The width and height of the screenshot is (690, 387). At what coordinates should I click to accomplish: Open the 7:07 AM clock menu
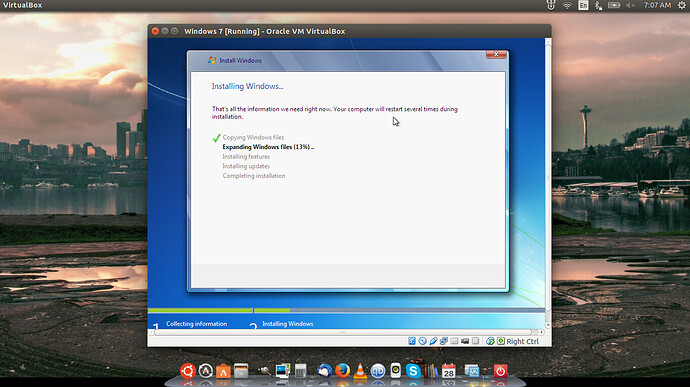tap(657, 5)
